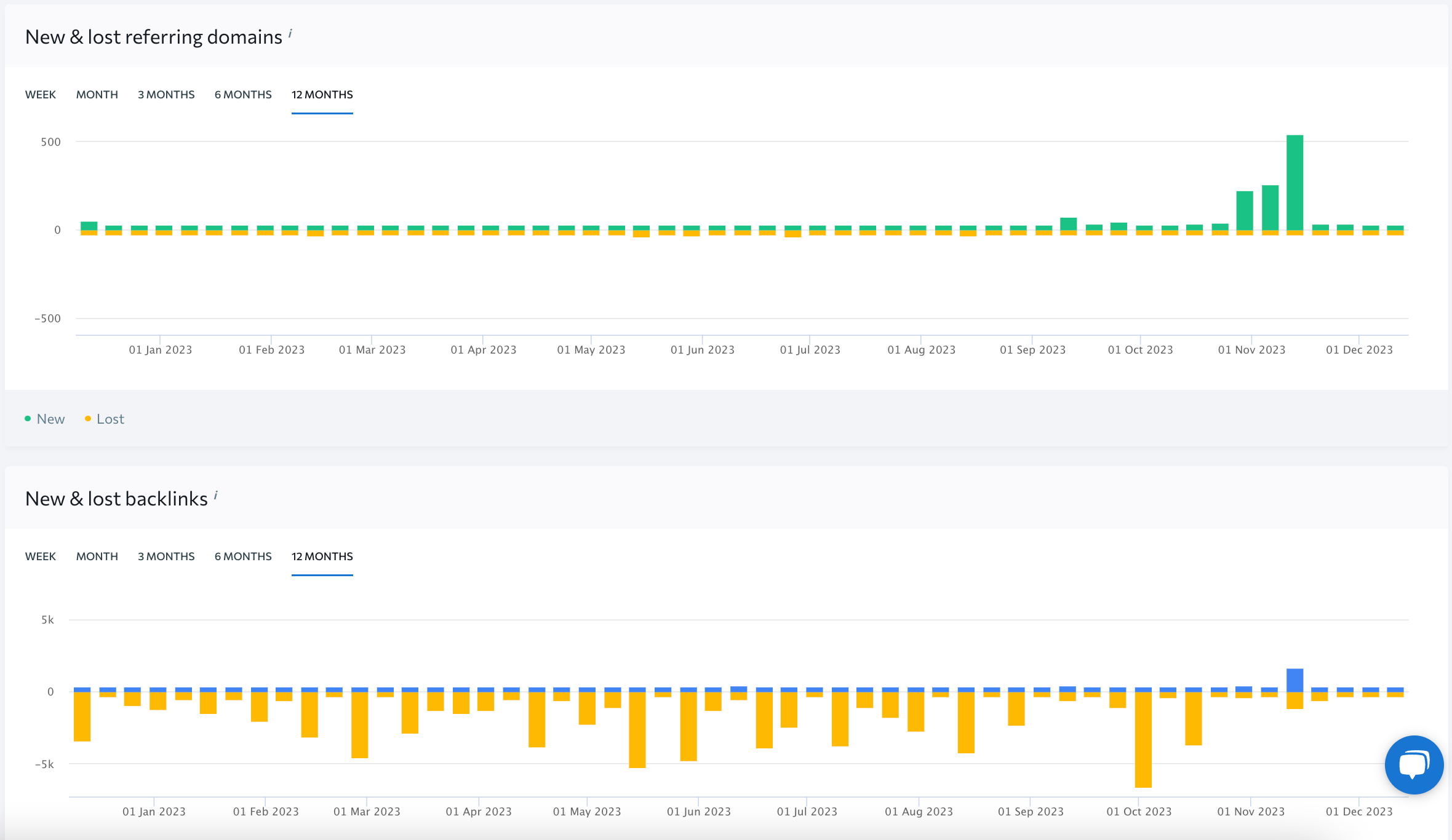Toggle the Lost series in the legend

[111, 418]
